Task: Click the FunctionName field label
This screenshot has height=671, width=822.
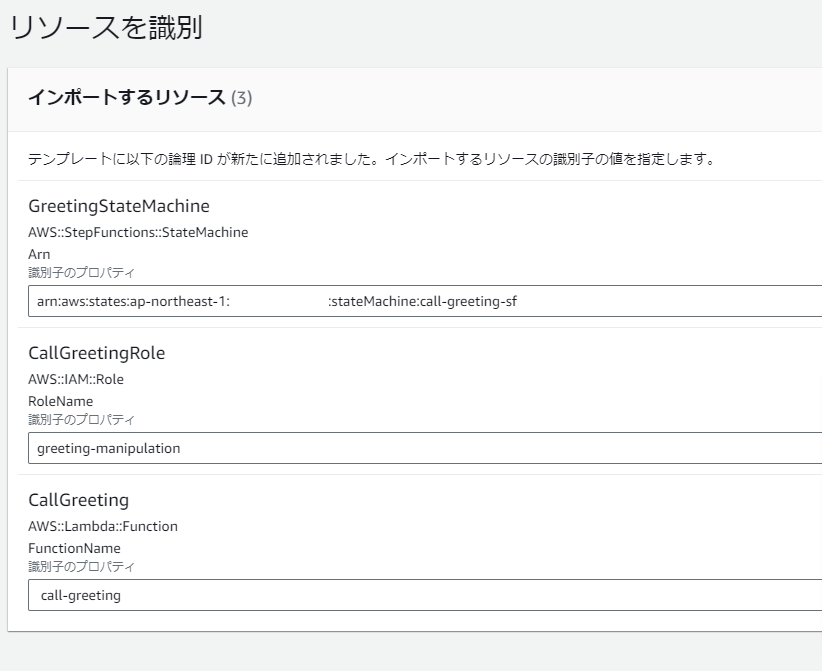Action: [x=74, y=548]
